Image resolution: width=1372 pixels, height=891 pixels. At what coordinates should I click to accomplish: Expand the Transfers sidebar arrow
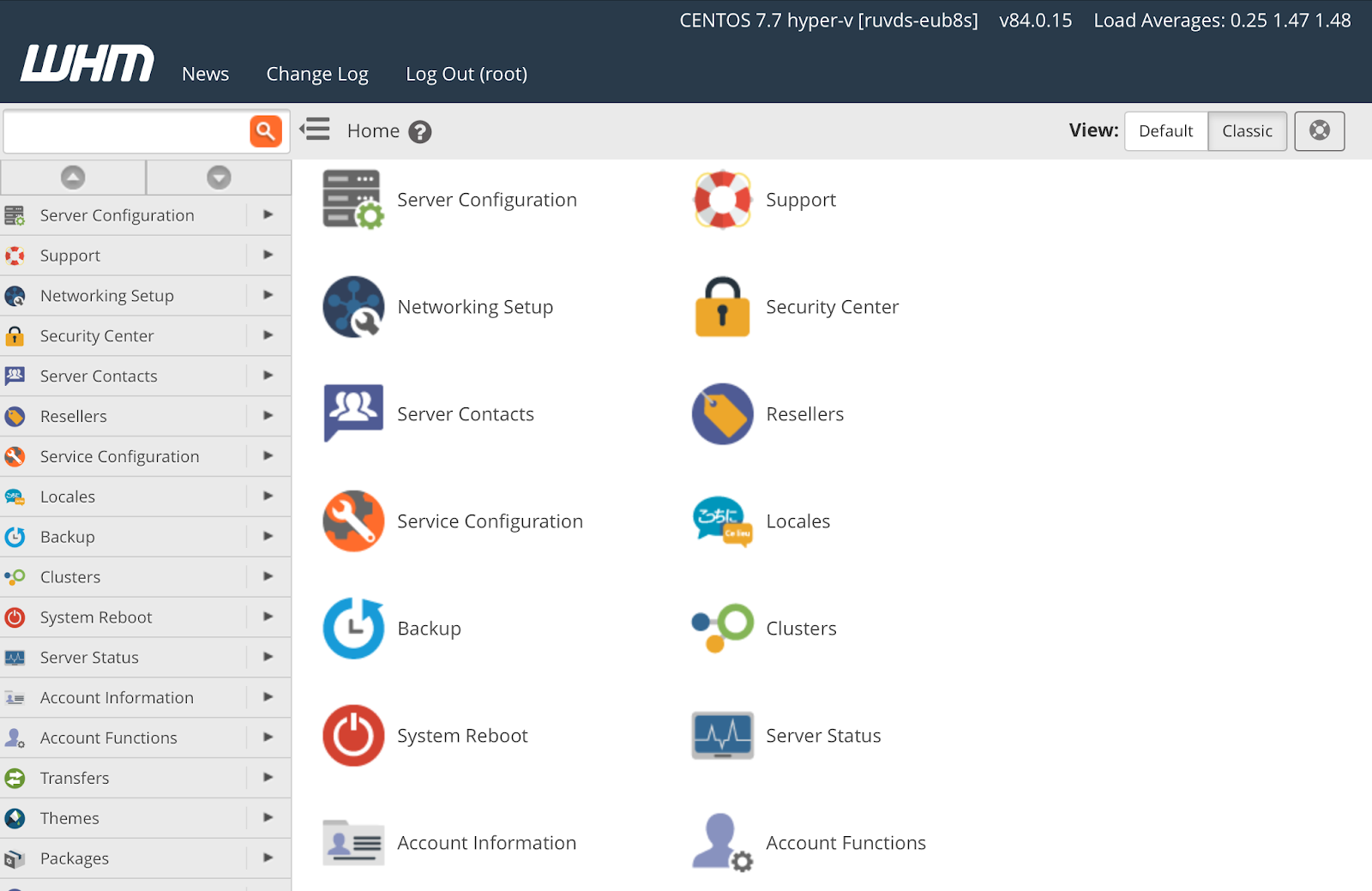click(268, 777)
